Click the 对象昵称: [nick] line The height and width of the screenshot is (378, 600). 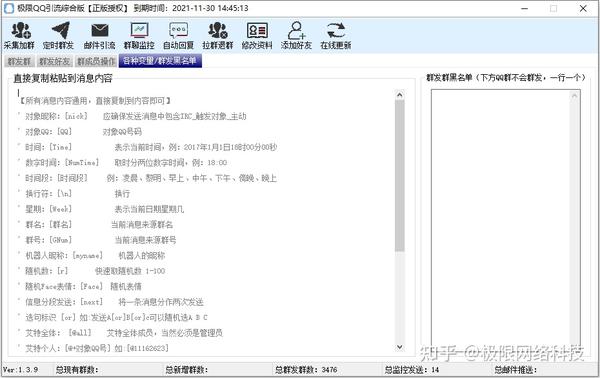(136, 116)
